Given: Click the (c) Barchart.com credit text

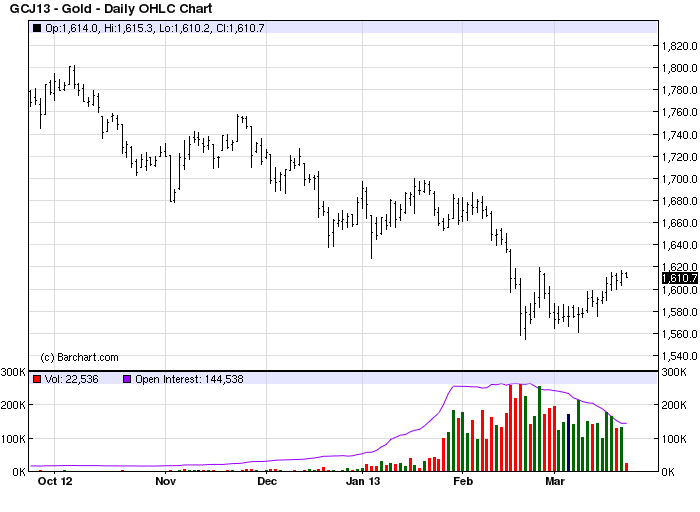Looking at the screenshot, I should [79, 357].
